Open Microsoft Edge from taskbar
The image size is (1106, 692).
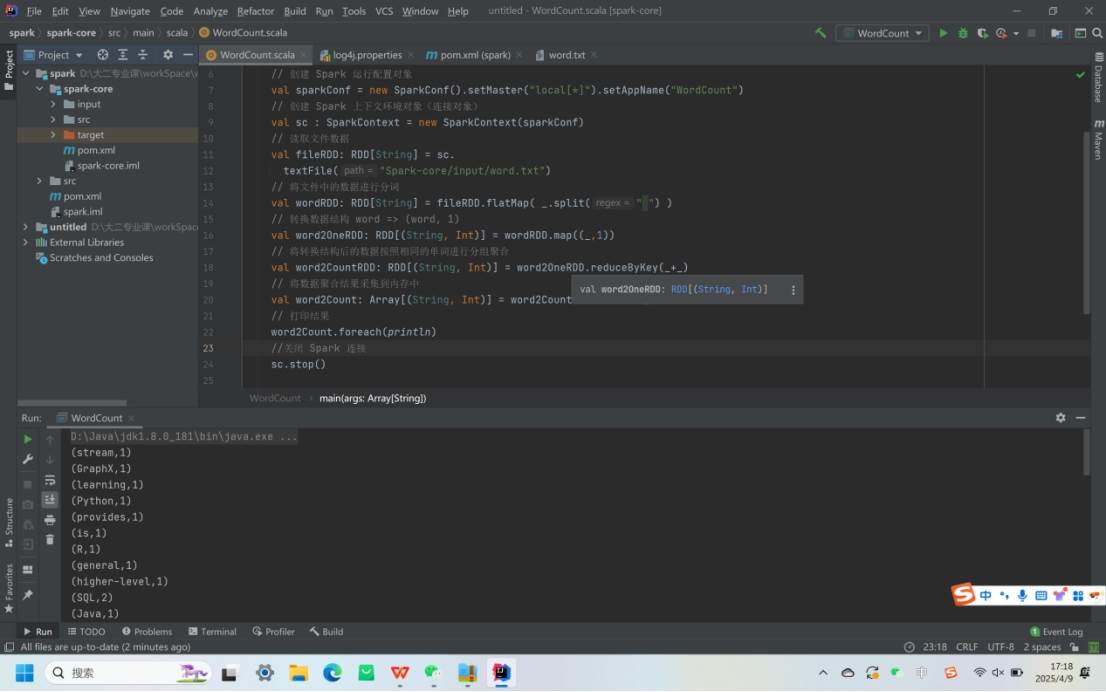click(x=332, y=673)
